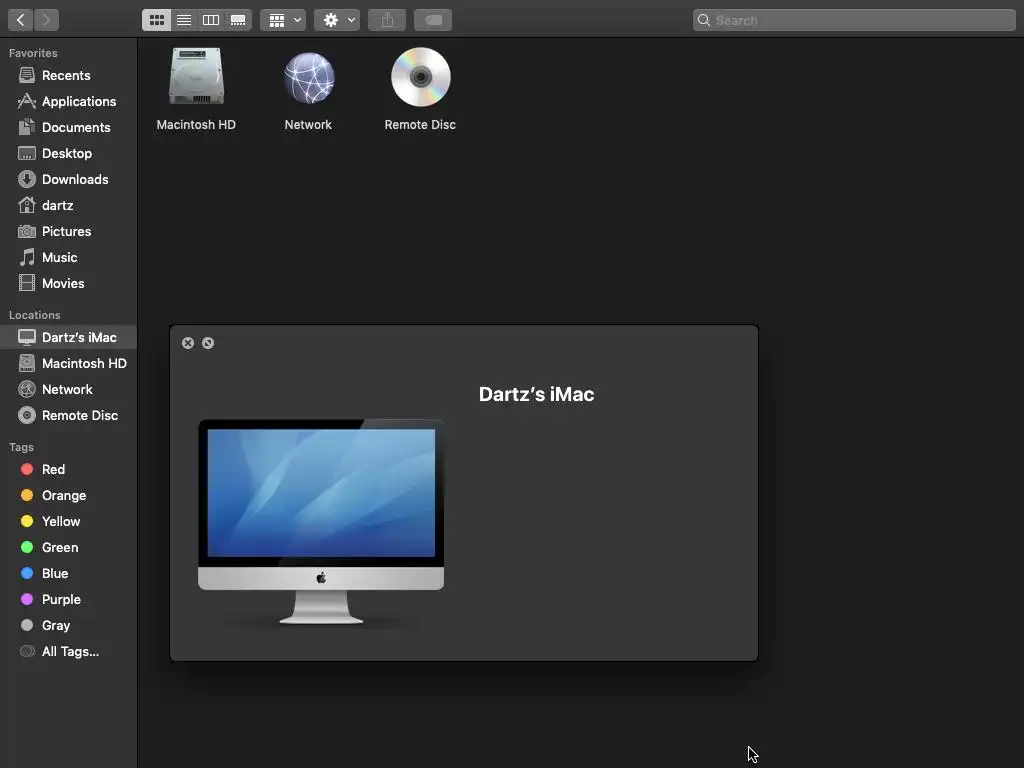
Task: Select Macintosh HD under Locations
Action: [x=69, y=363]
